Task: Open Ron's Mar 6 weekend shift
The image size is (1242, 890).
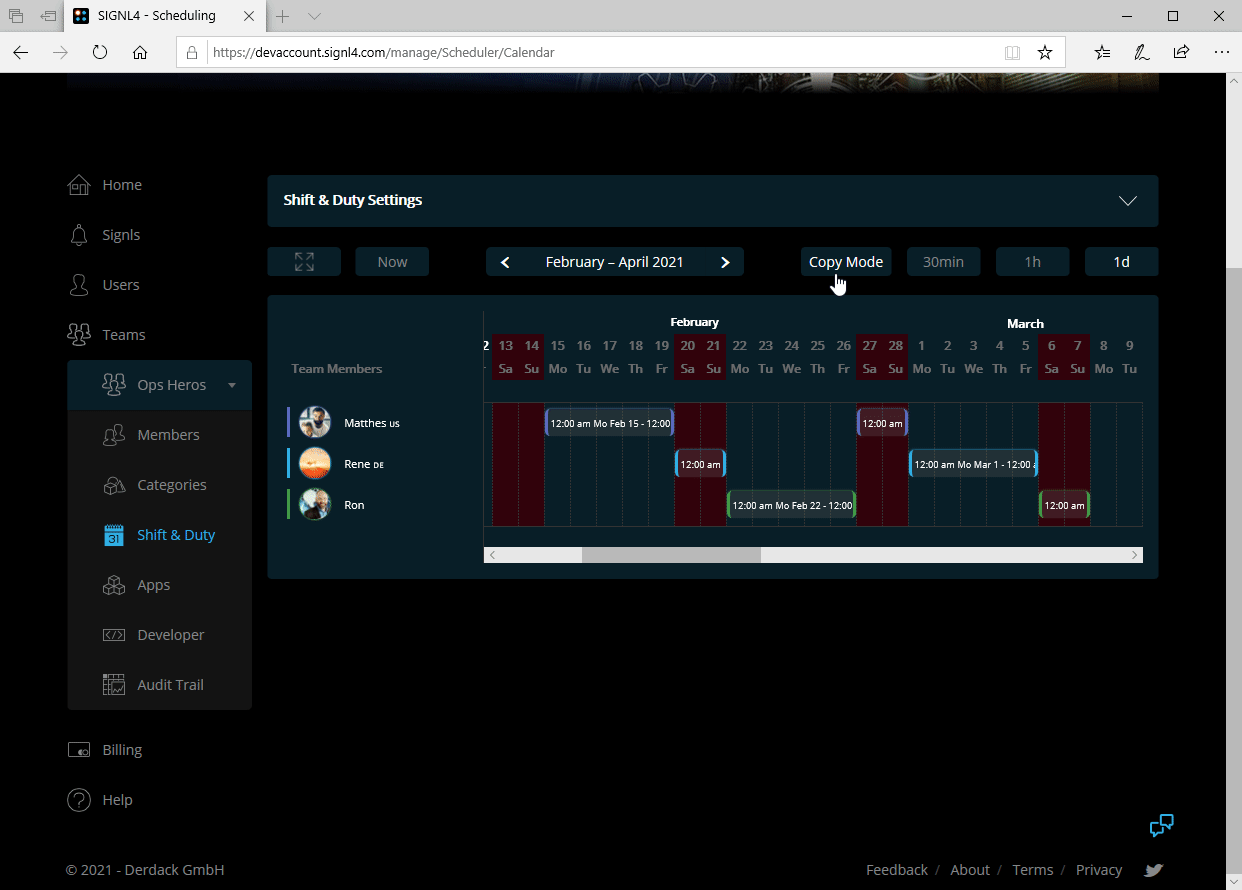Action: click(1064, 505)
